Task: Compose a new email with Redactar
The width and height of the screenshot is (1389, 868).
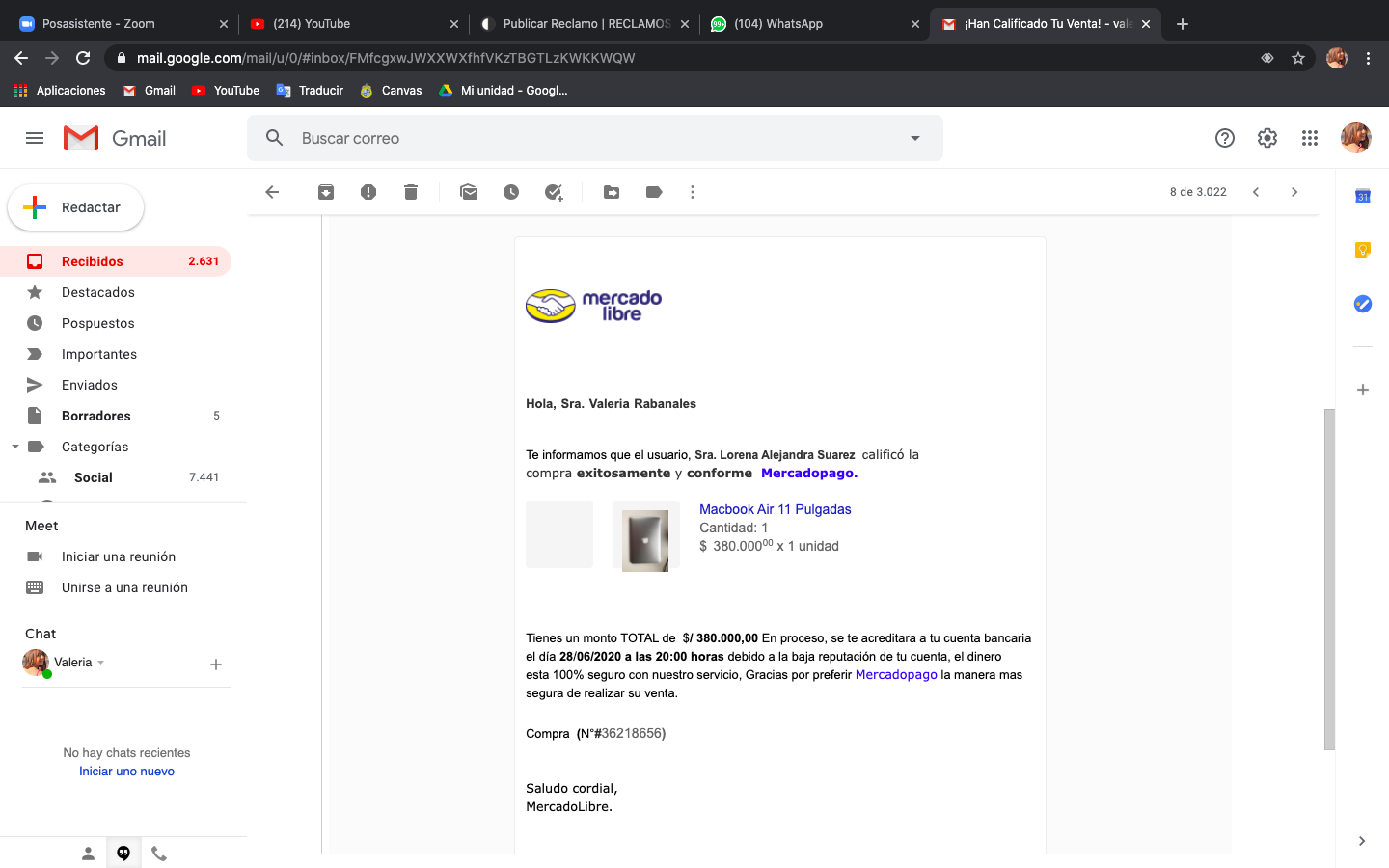Action: click(x=76, y=207)
